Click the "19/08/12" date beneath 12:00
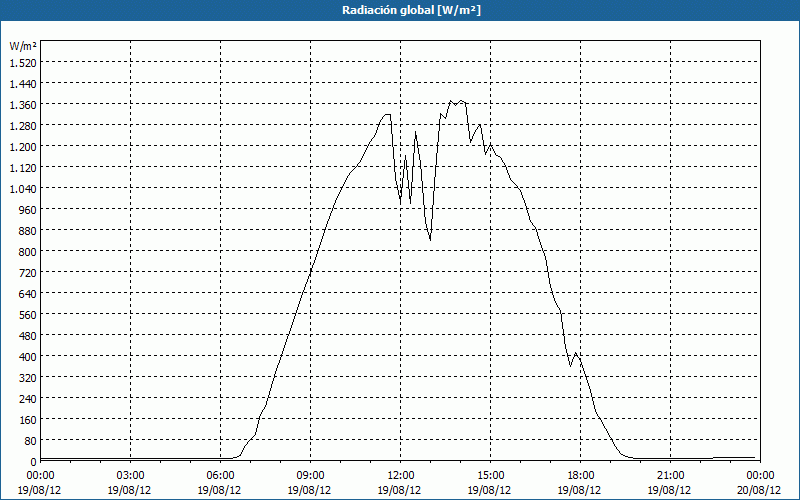The width and height of the screenshot is (800, 500). point(399,490)
